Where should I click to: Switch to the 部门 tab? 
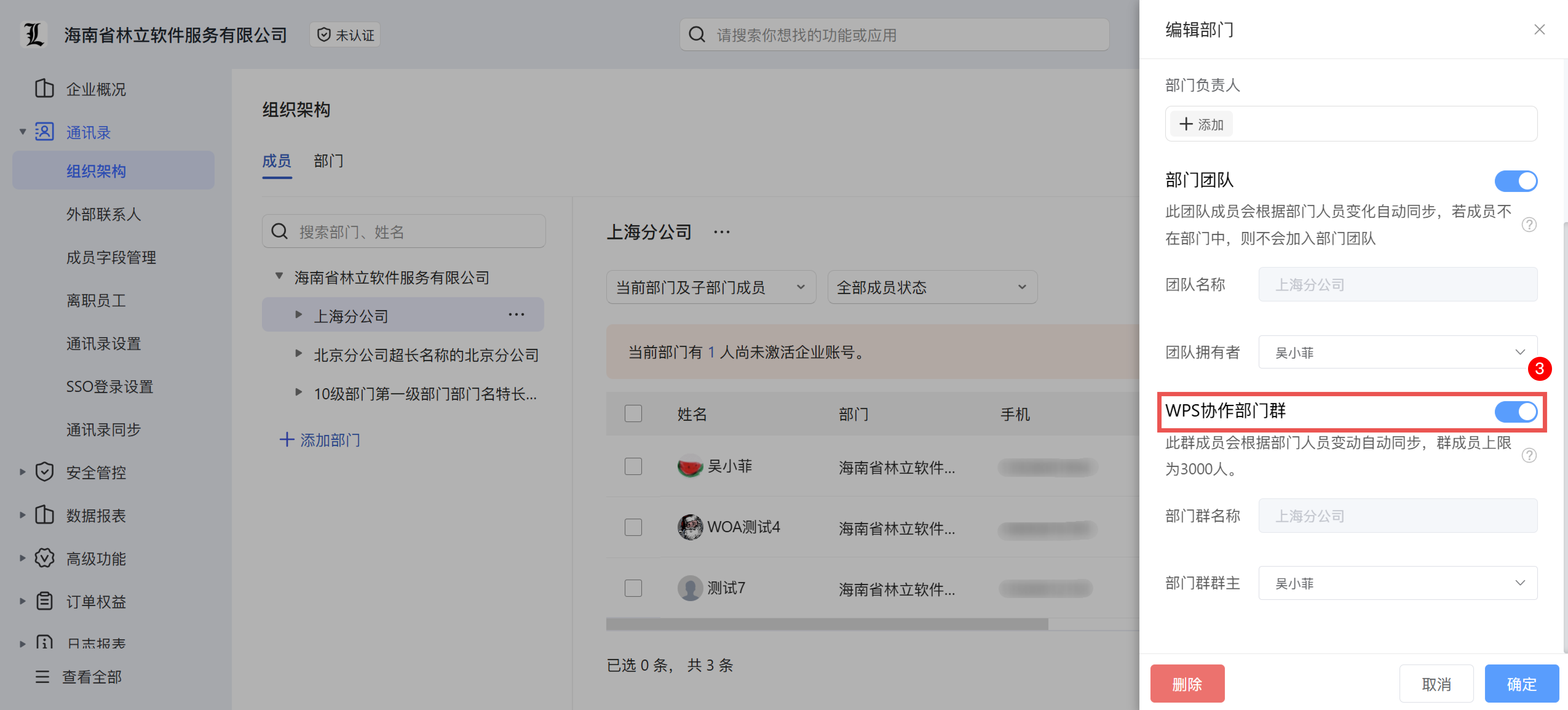tap(328, 161)
